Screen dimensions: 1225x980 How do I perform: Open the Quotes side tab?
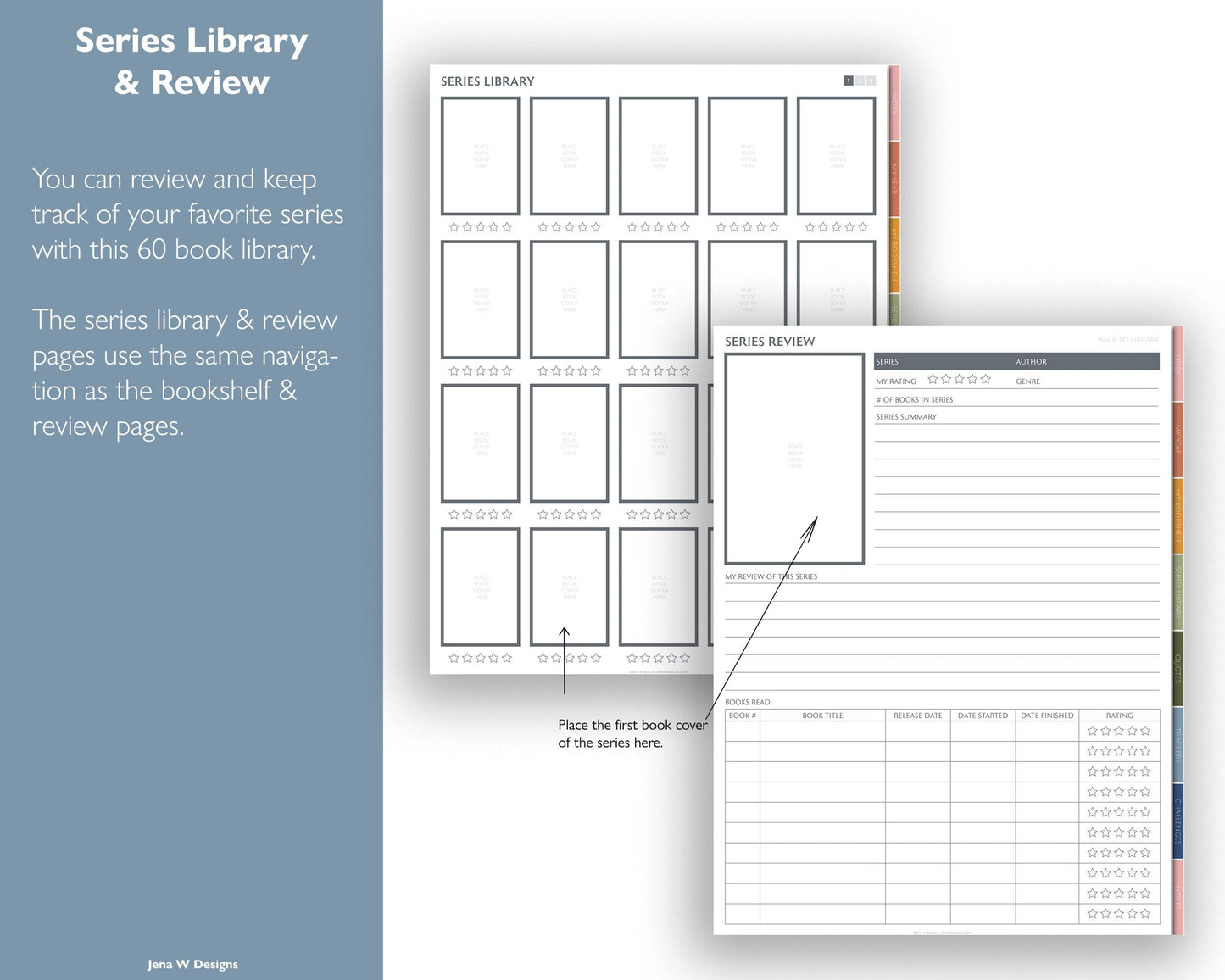pos(1178,668)
